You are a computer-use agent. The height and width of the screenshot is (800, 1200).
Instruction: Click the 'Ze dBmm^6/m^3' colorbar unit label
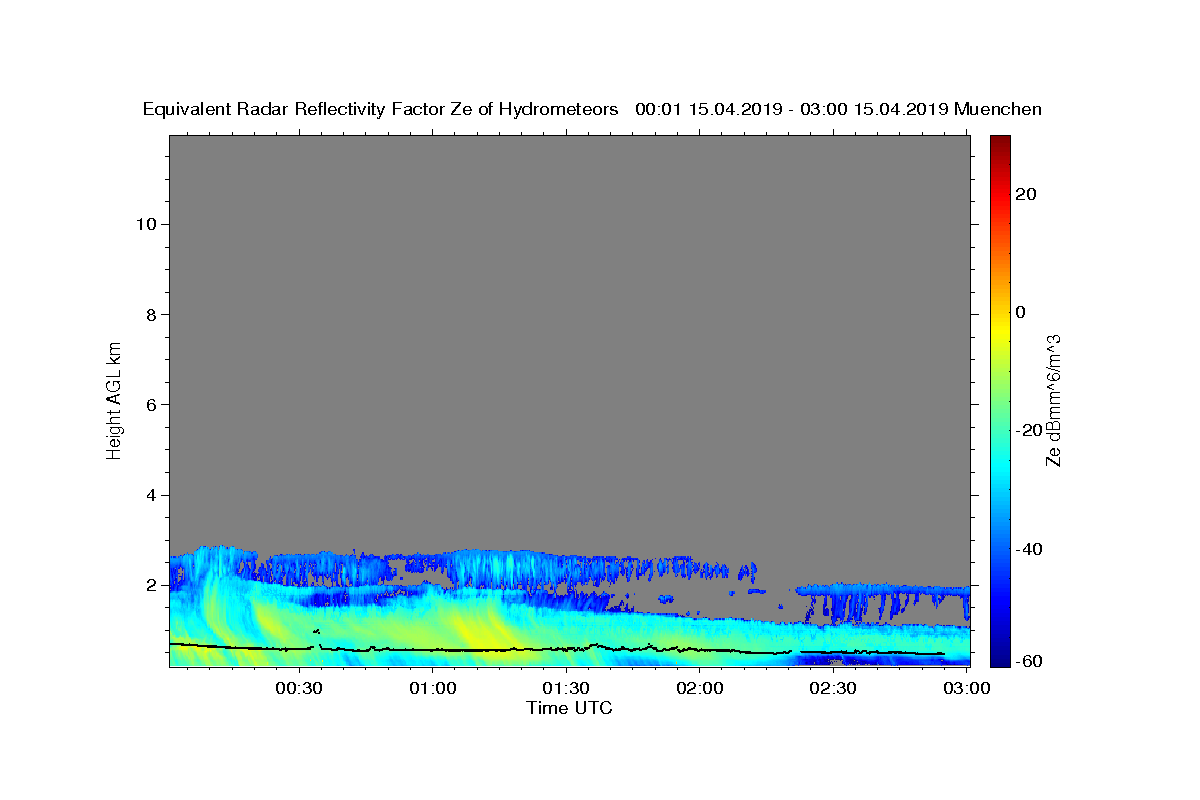click(1052, 400)
